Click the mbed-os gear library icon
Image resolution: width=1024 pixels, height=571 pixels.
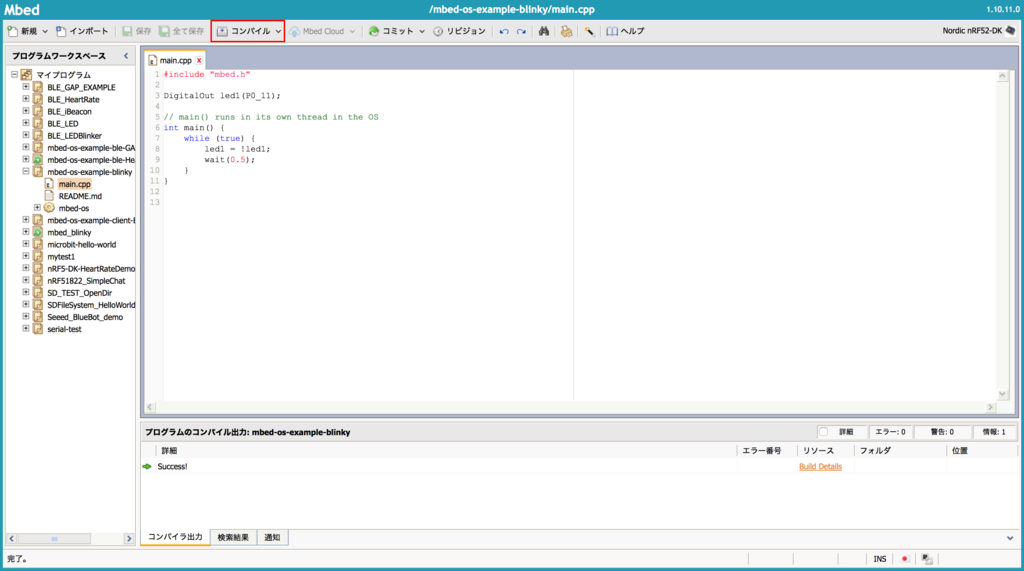click(x=49, y=208)
